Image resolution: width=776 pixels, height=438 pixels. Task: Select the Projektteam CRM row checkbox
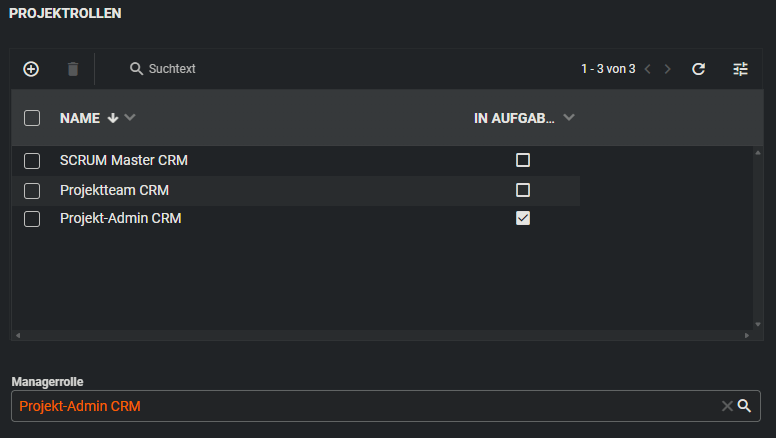click(x=32, y=190)
